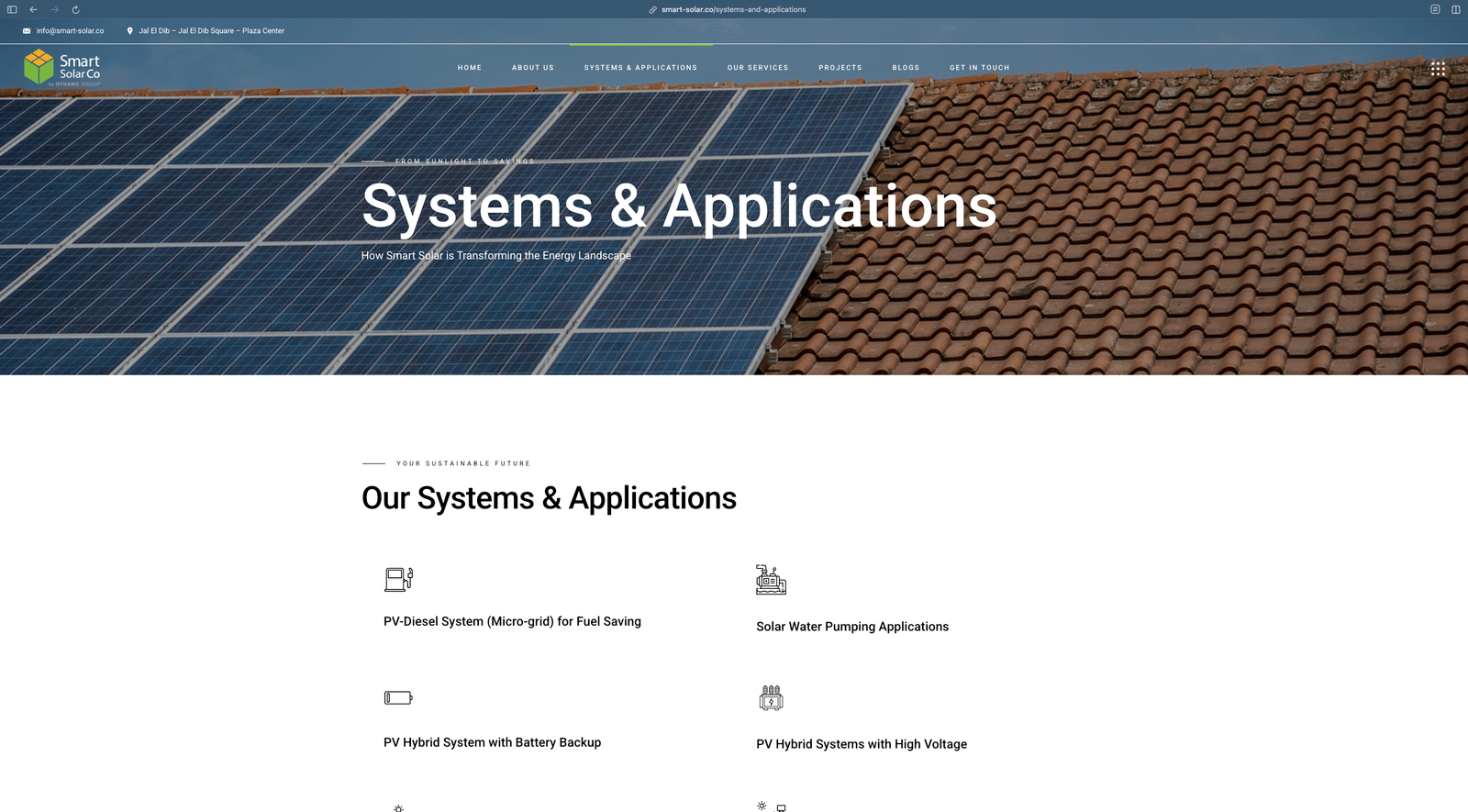Reload the page with the refresh icon

(75, 9)
